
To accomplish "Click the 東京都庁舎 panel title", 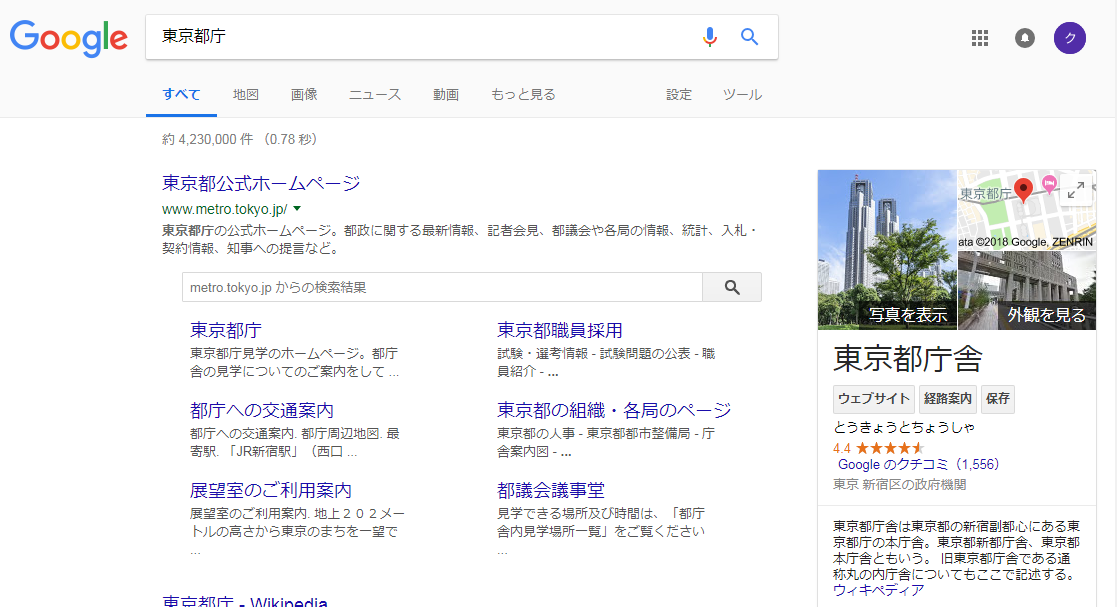I will [908, 358].
